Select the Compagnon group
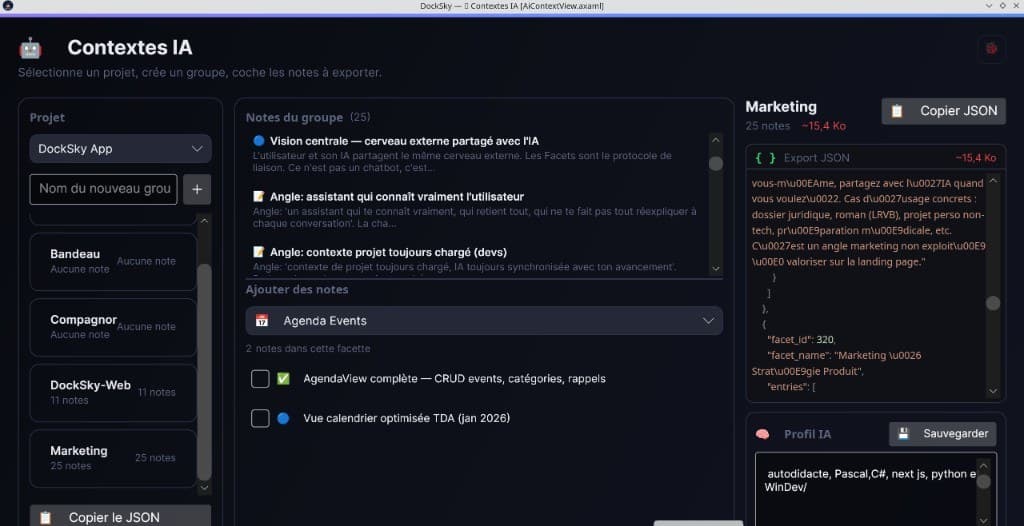1024x526 pixels. point(113,327)
